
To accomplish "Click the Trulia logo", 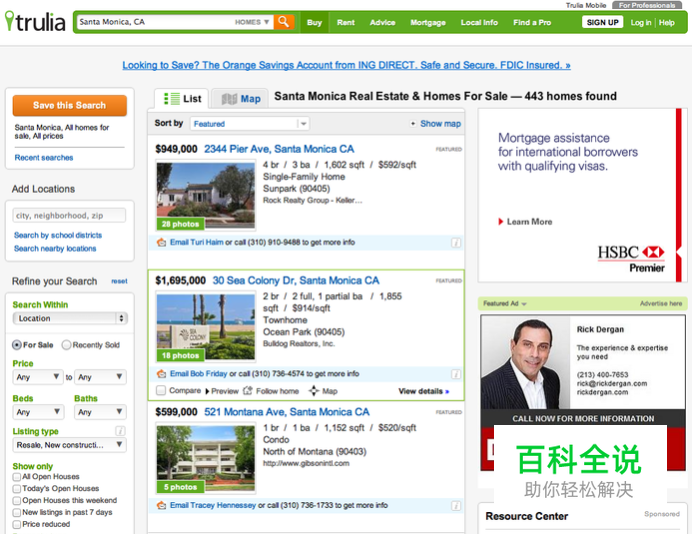I will pyautogui.click(x=35, y=22).
